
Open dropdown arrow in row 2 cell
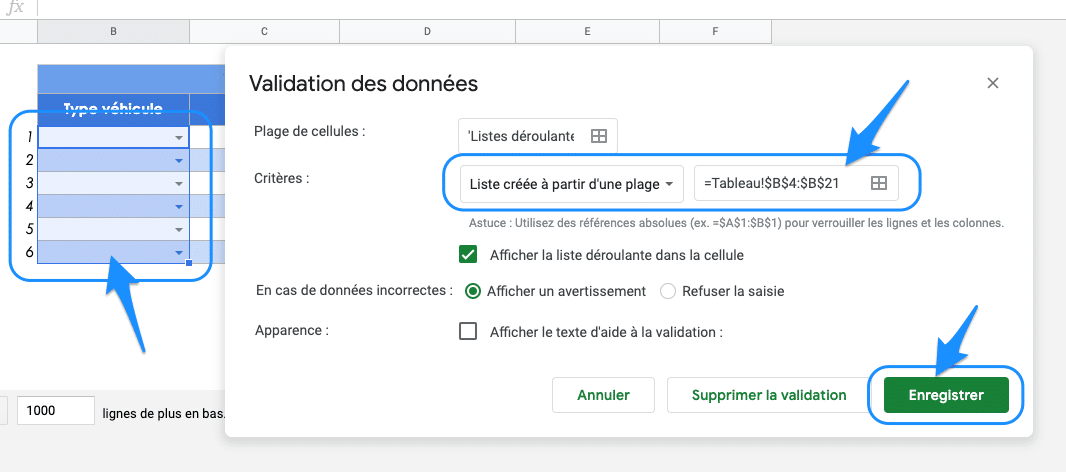click(179, 161)
